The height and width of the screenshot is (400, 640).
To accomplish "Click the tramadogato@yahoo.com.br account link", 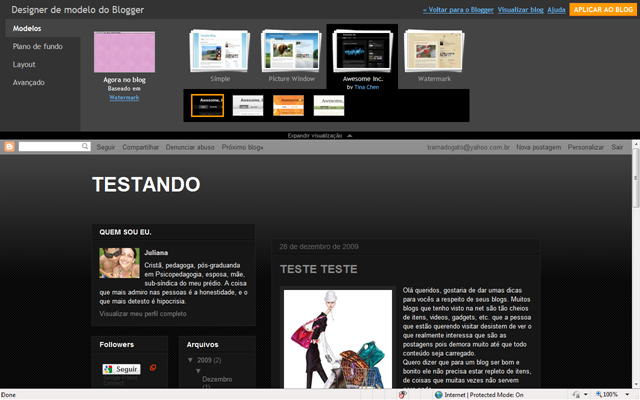I will point(468,147).
